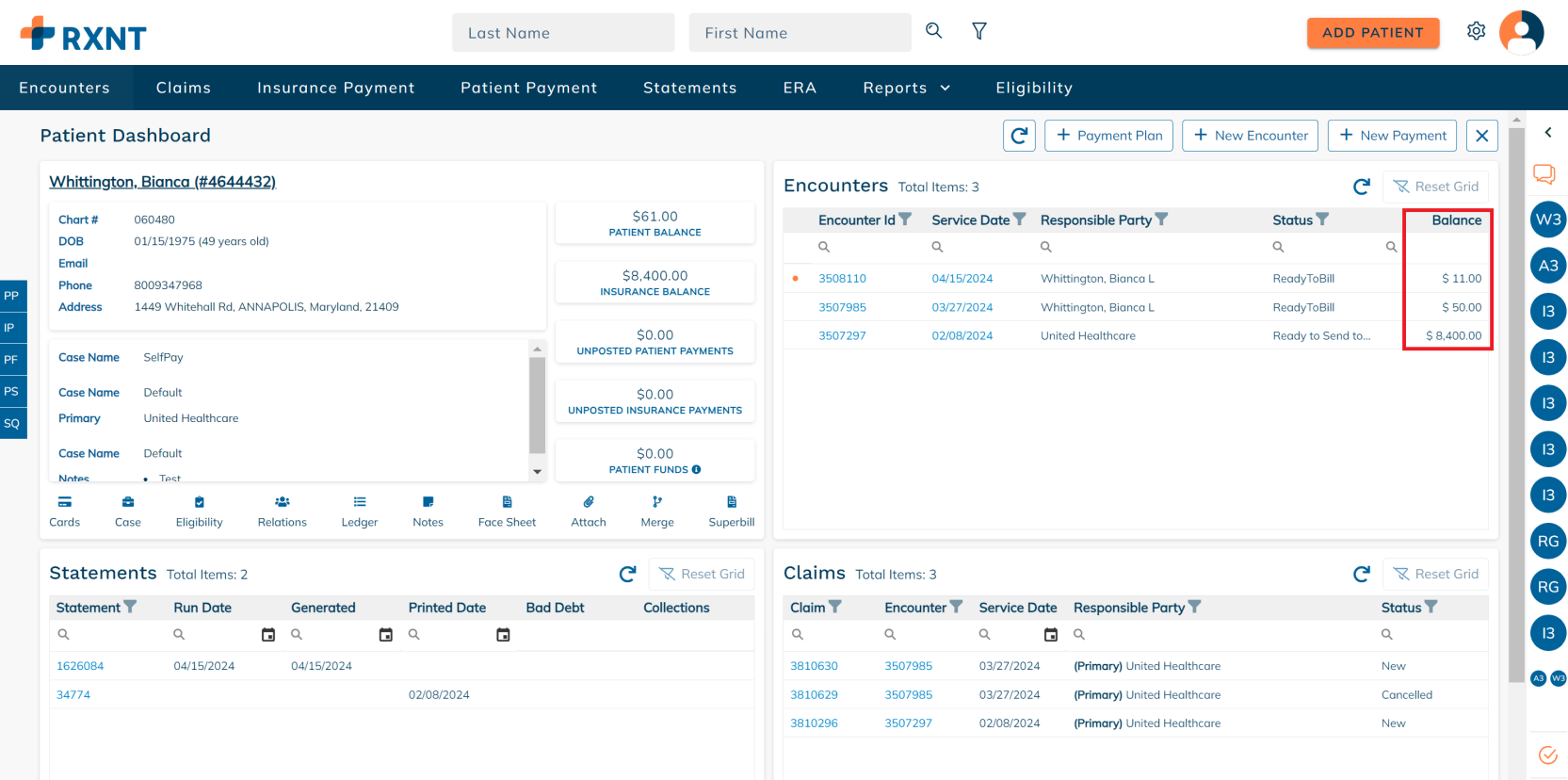This screenshot has width=1568, height=780.
Task: Click the patient search magnifier icon
Action: (933, 31)
